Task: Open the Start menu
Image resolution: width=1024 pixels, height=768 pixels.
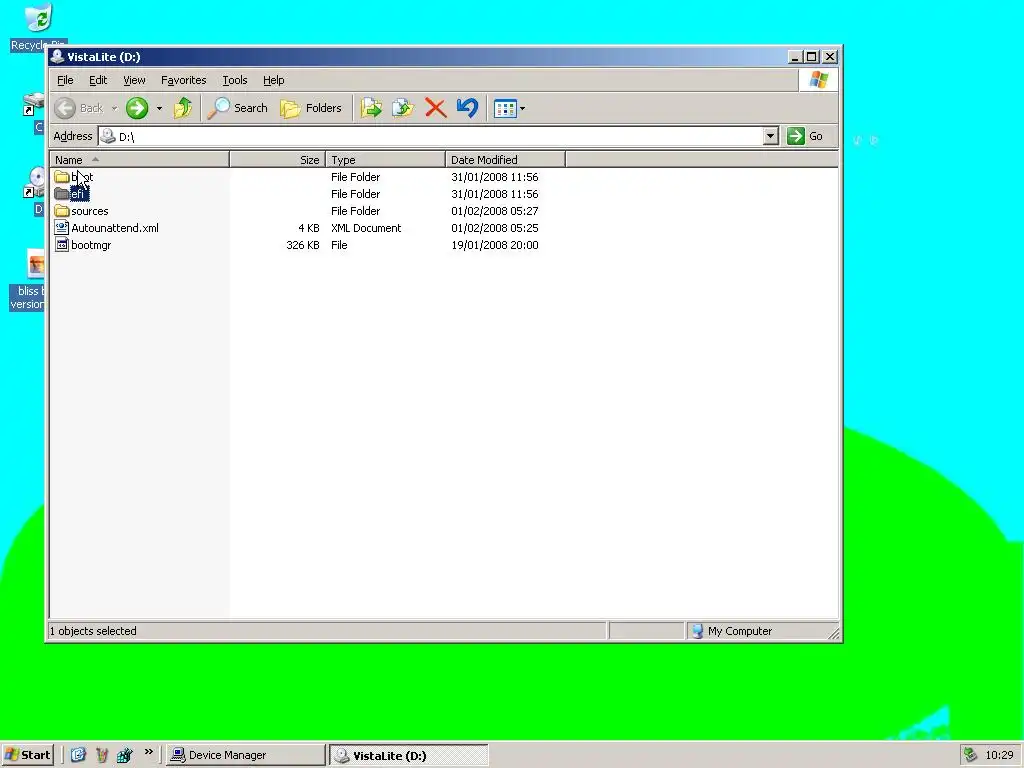Action: (x=27, y=755)
